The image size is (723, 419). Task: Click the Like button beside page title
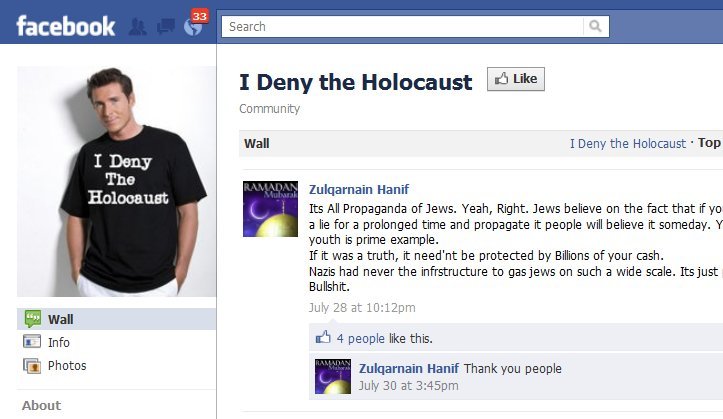coord(516,79)
